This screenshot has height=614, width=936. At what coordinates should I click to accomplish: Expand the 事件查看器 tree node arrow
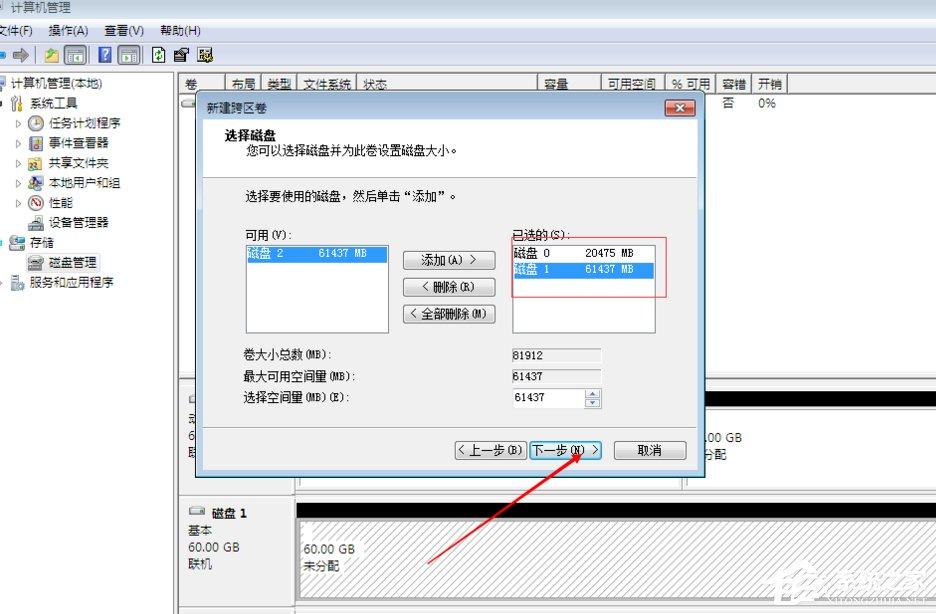click(17, 143)
